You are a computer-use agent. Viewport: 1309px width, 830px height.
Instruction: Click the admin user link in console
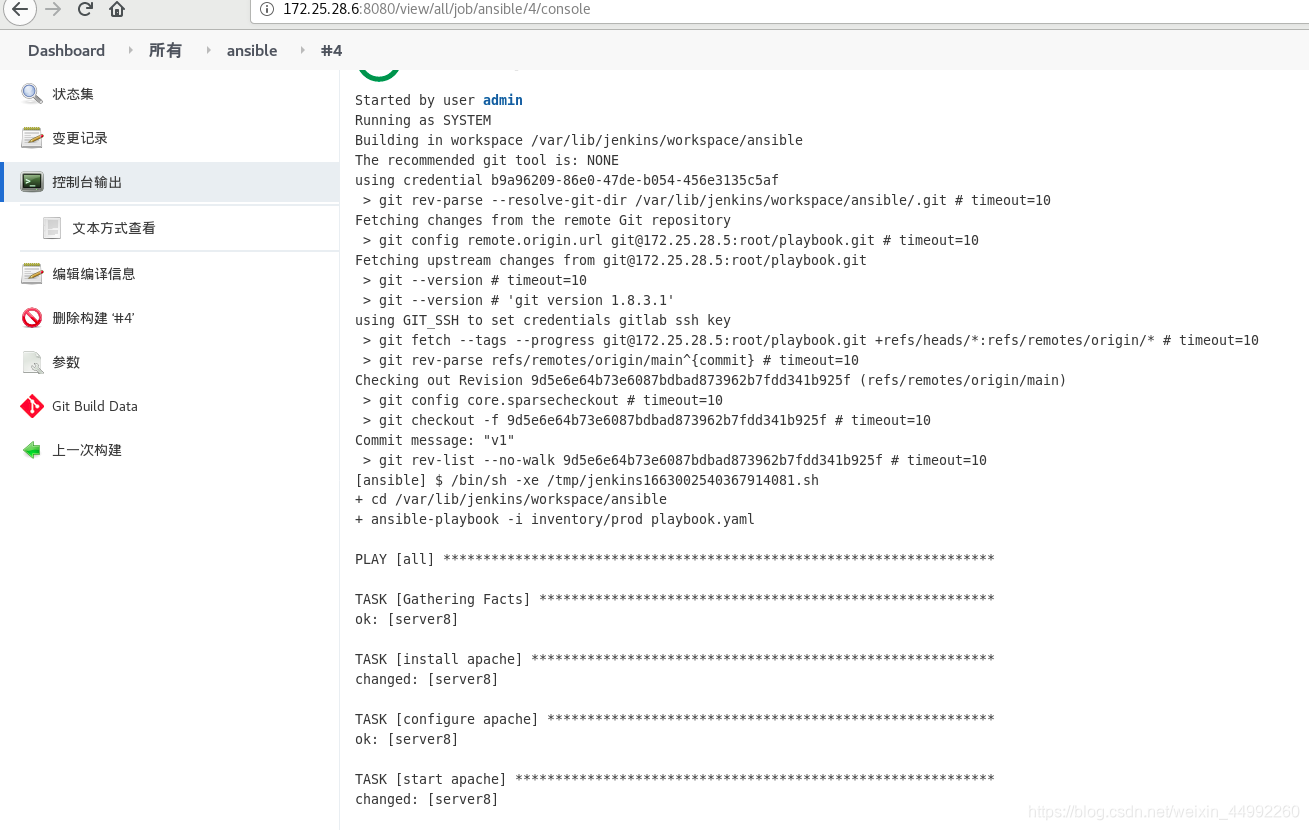pyautogui.click(x=503, y=100)
